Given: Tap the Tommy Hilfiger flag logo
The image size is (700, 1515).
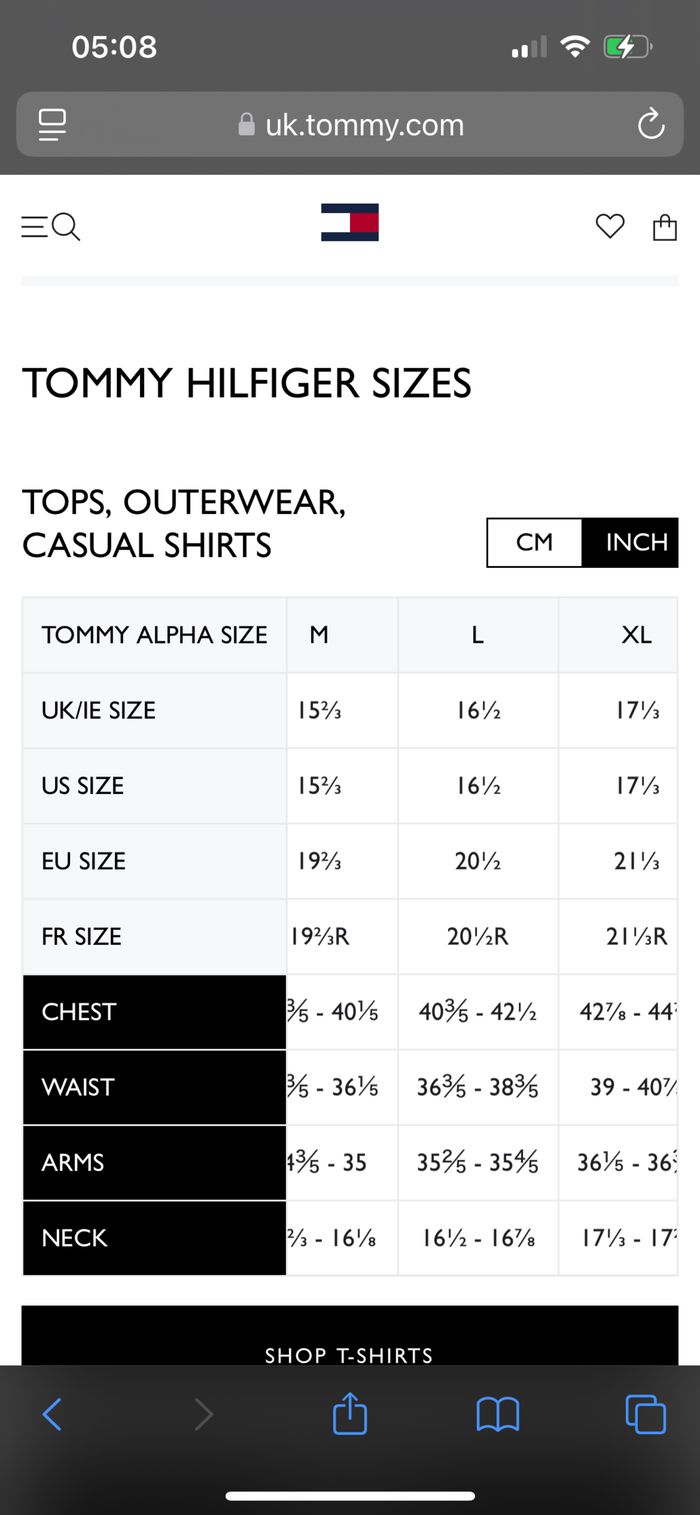Looking at the screenshot, I should (350, 222).
